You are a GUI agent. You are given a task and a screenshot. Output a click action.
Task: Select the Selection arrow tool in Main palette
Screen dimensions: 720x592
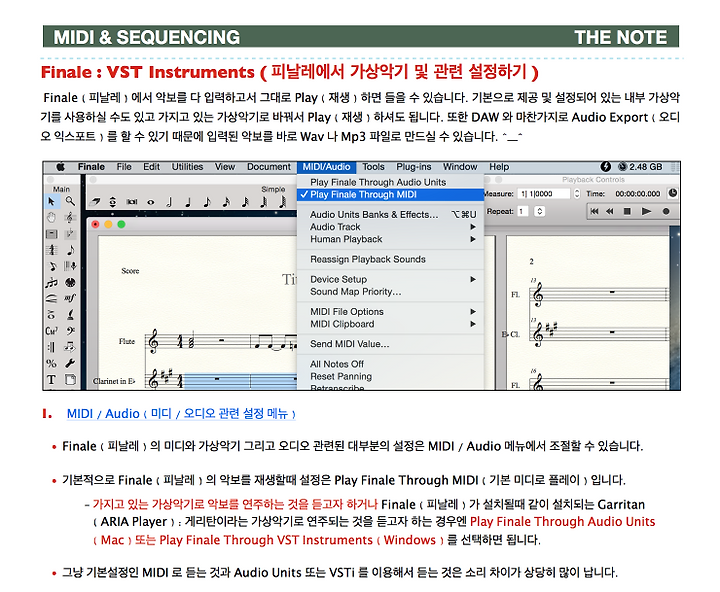point(51,201)
